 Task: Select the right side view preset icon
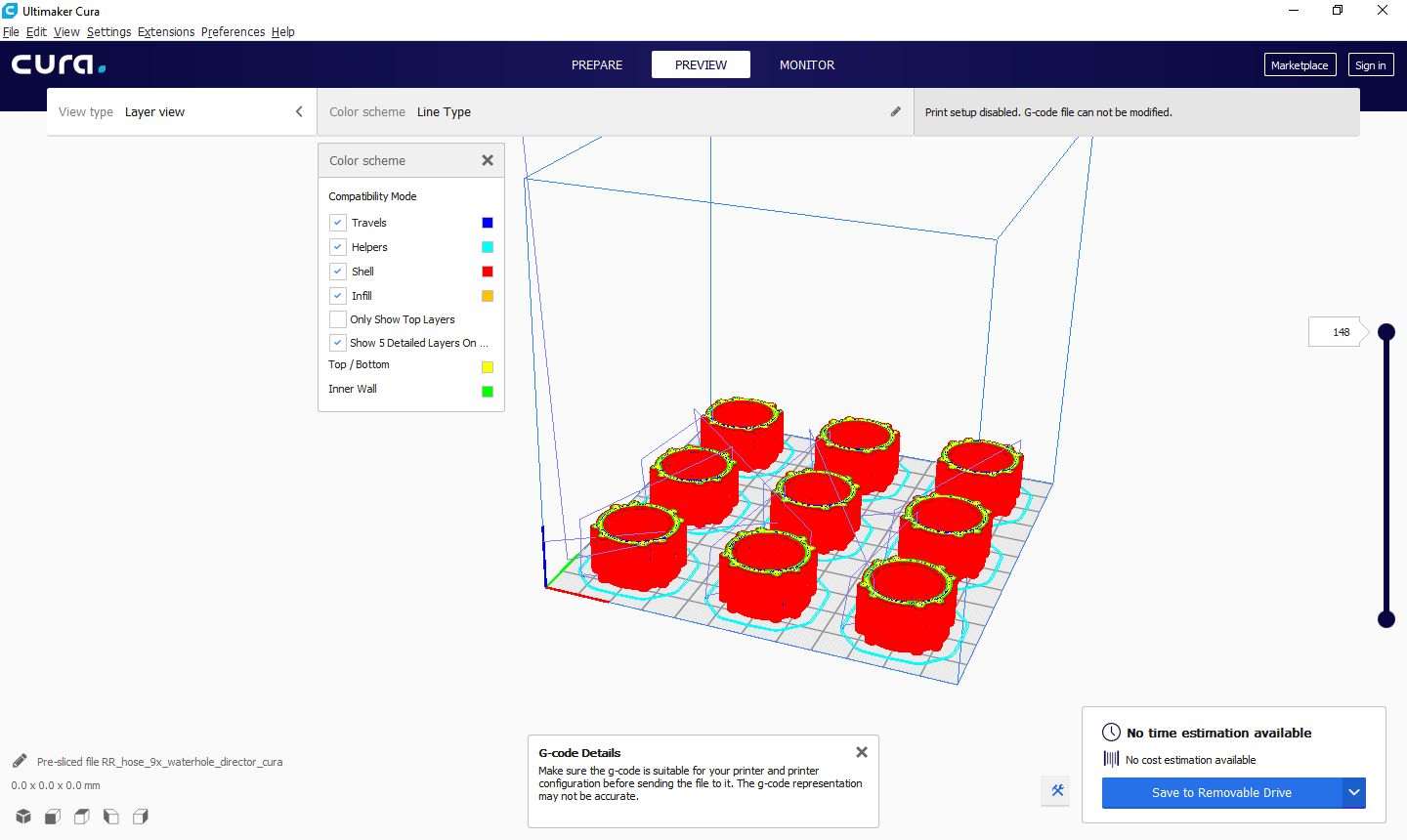(141, 817)
